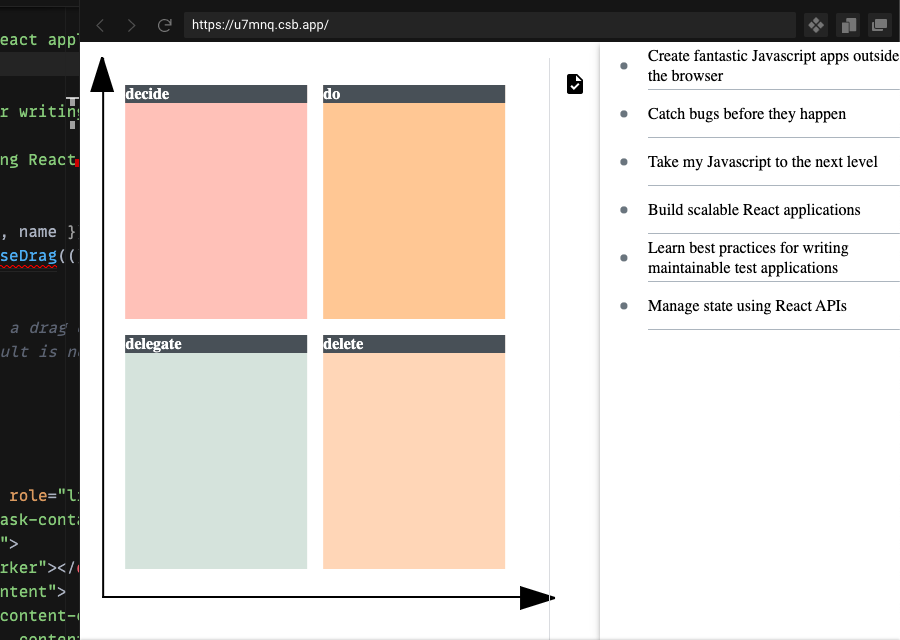Click the 'delete' quadrant header
This screenshot has width=900, height=640.
pos(414,344)
